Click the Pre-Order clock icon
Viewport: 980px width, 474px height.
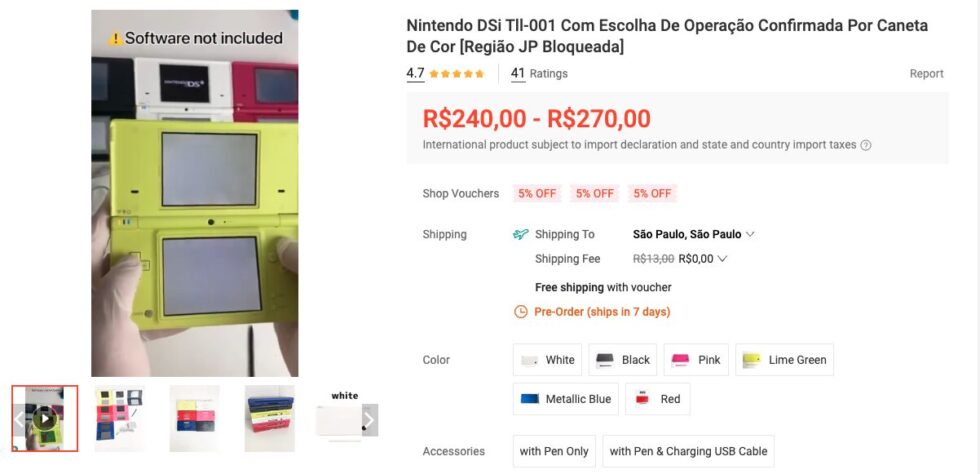[520, 312]
